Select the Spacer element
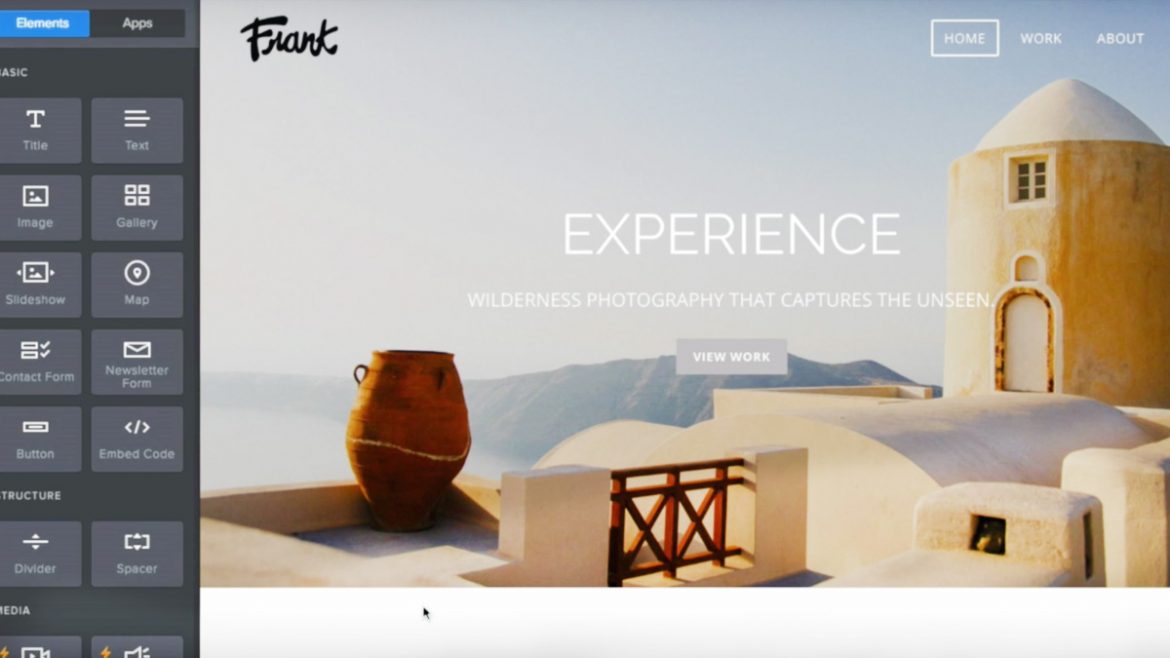1170x658 pixels. (x=137, y=554)
